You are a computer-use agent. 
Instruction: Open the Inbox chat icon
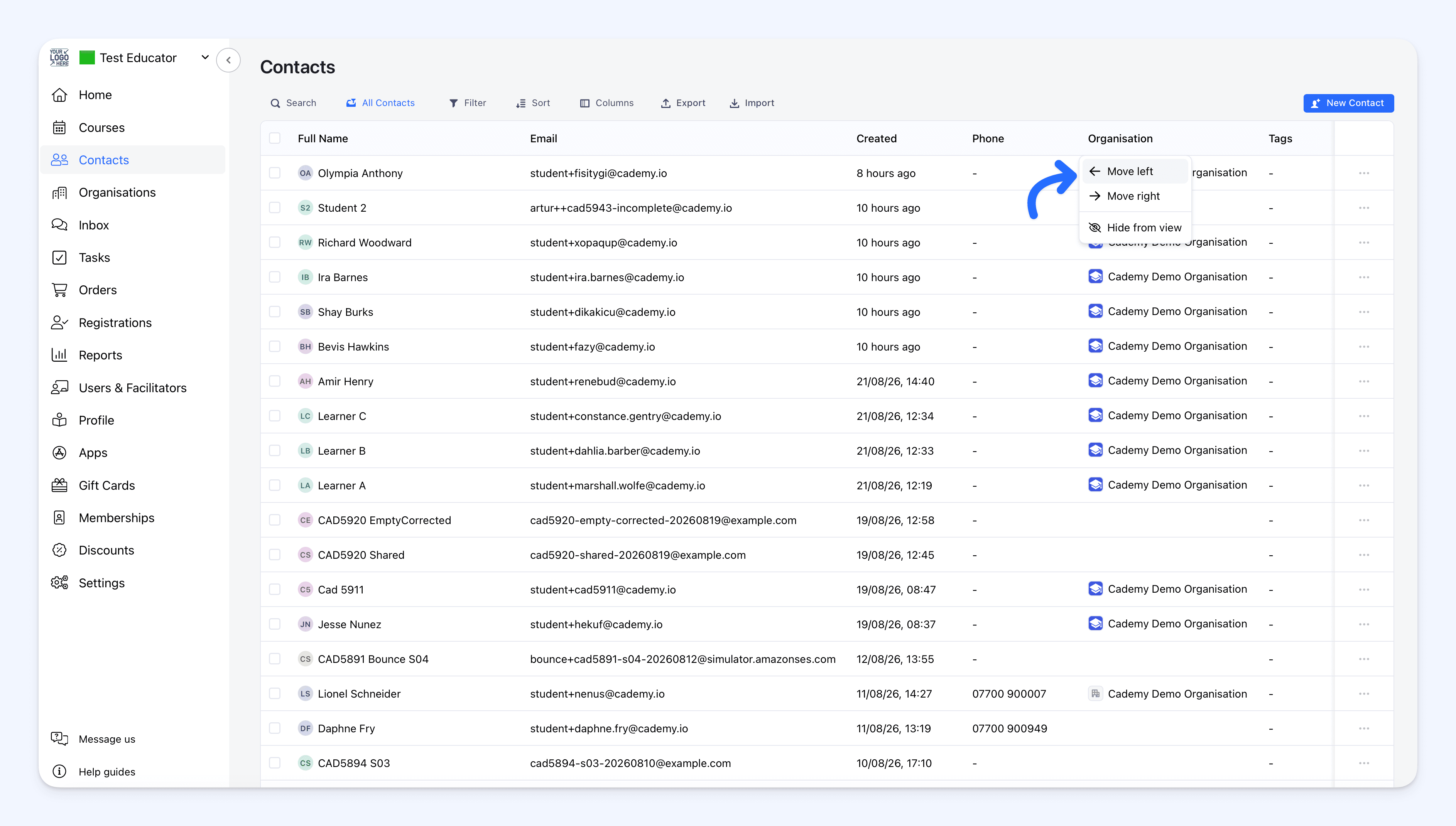pos(59,225)
